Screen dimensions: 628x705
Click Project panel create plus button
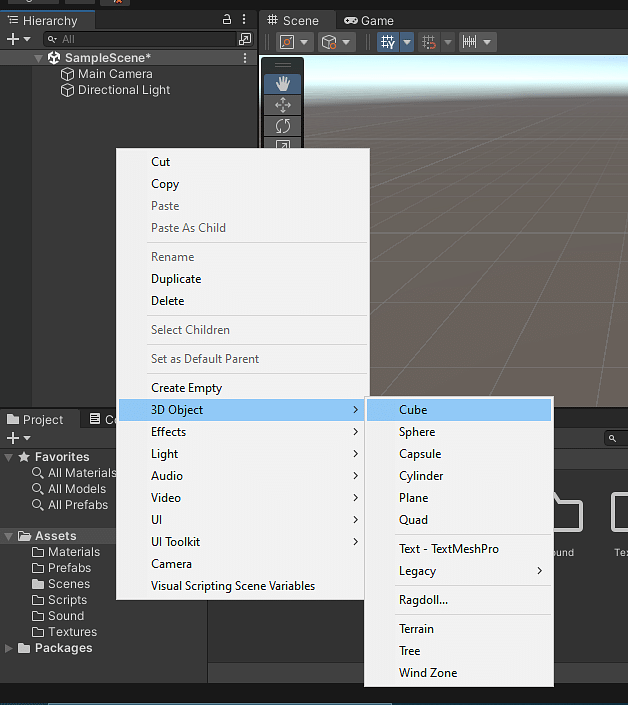click(x=13, y=437)
